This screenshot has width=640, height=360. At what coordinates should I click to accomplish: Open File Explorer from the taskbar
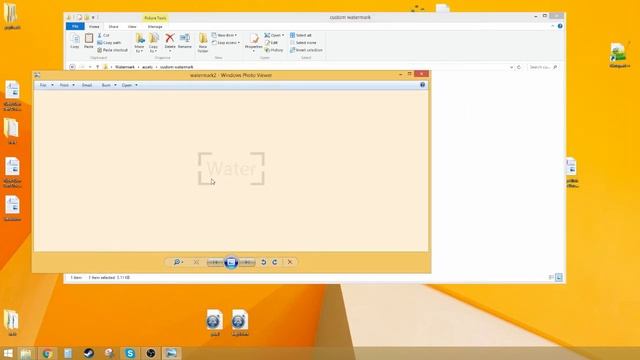(x=26, y=353)
